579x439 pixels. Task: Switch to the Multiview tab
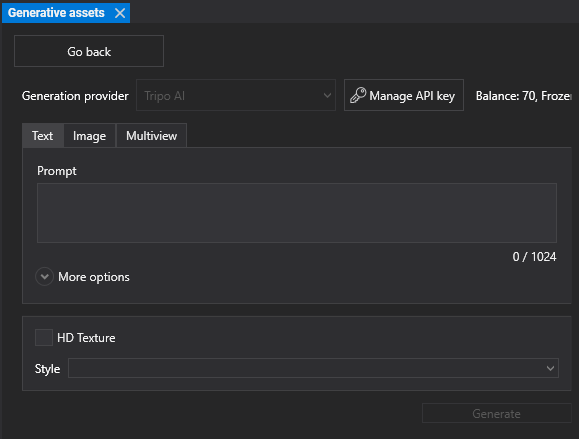click(x=151, y=136)
